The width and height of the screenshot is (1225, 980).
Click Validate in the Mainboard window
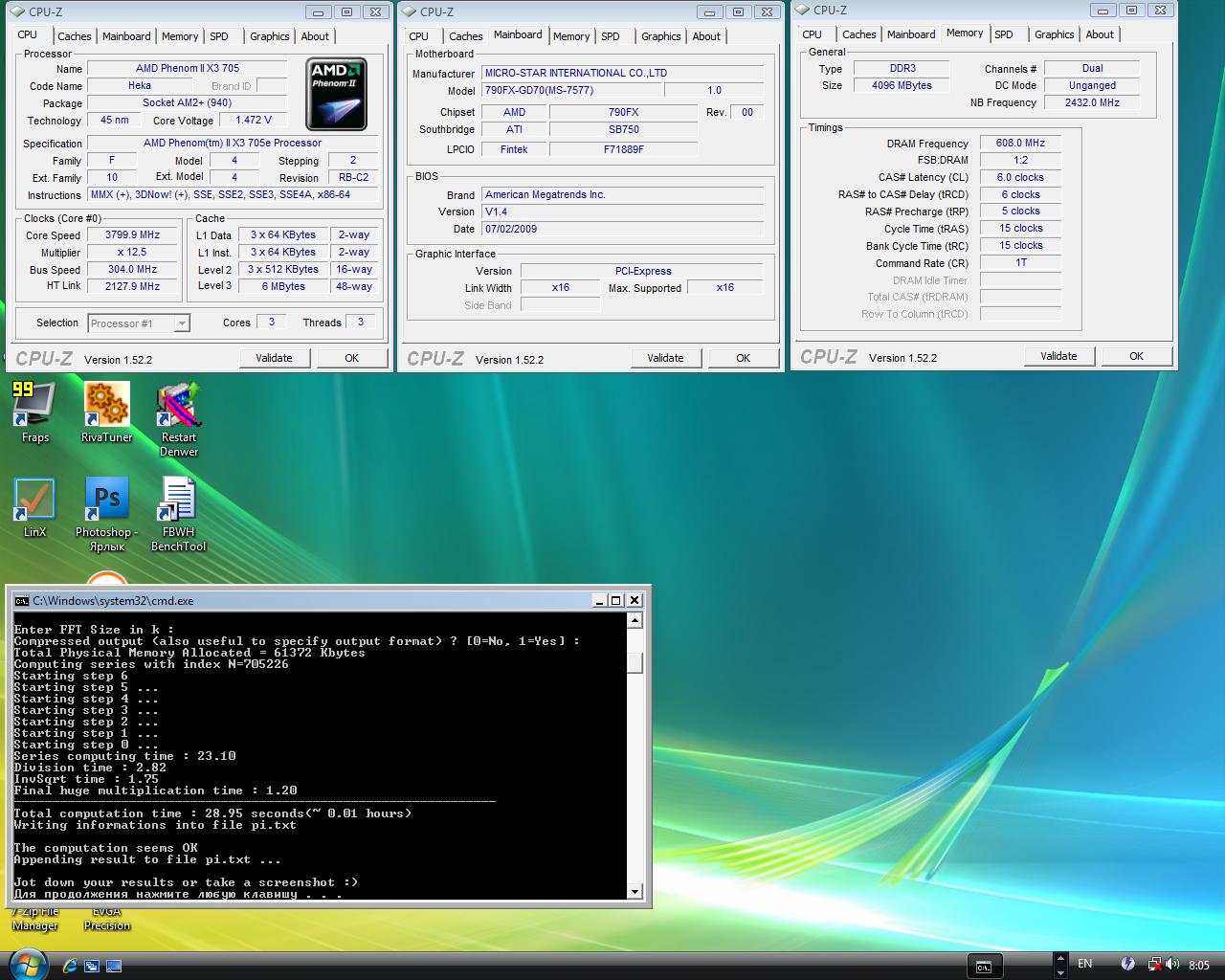665,358
